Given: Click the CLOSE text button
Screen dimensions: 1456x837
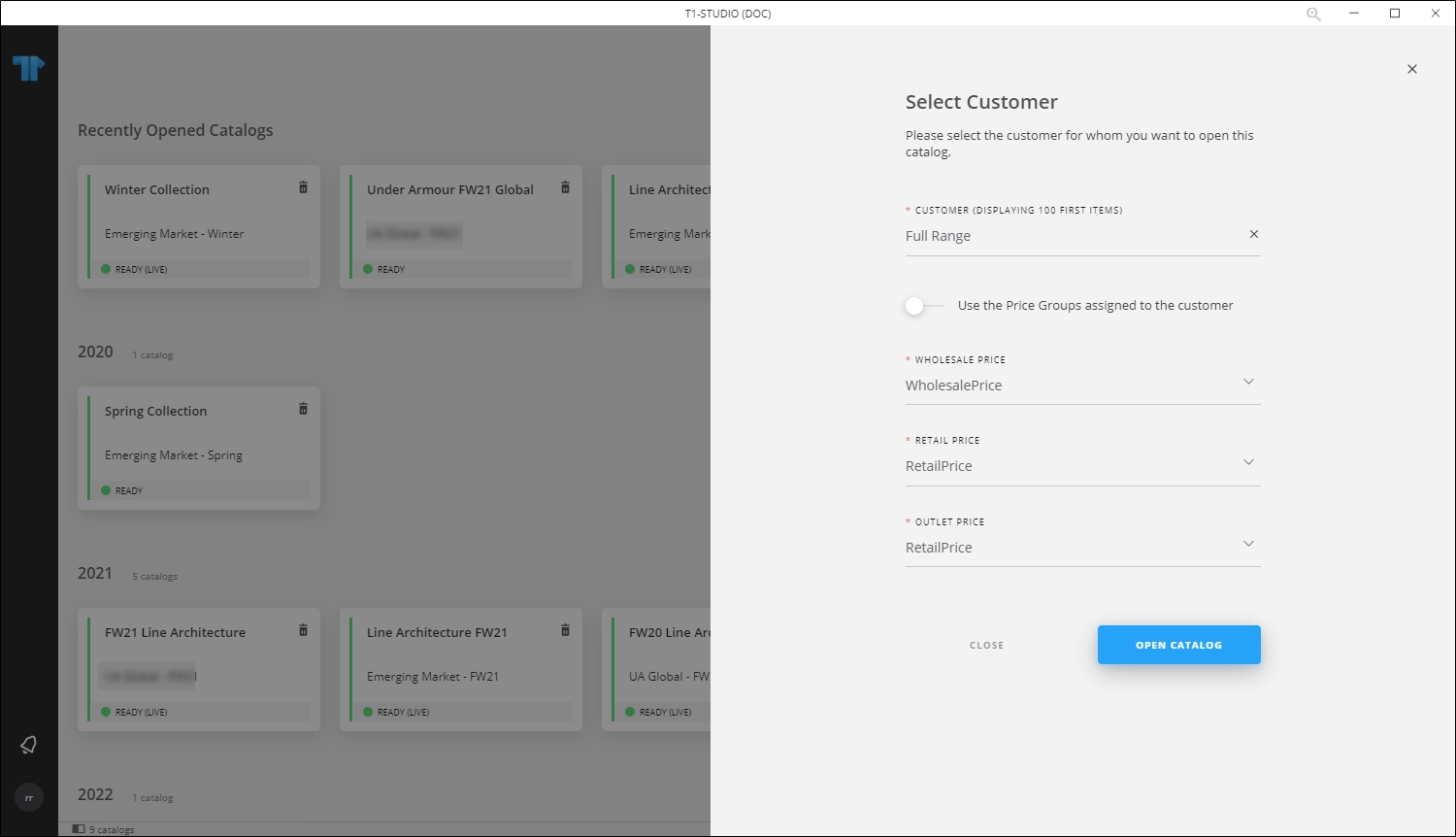Looking at the screenshot, I should [986, 644].
